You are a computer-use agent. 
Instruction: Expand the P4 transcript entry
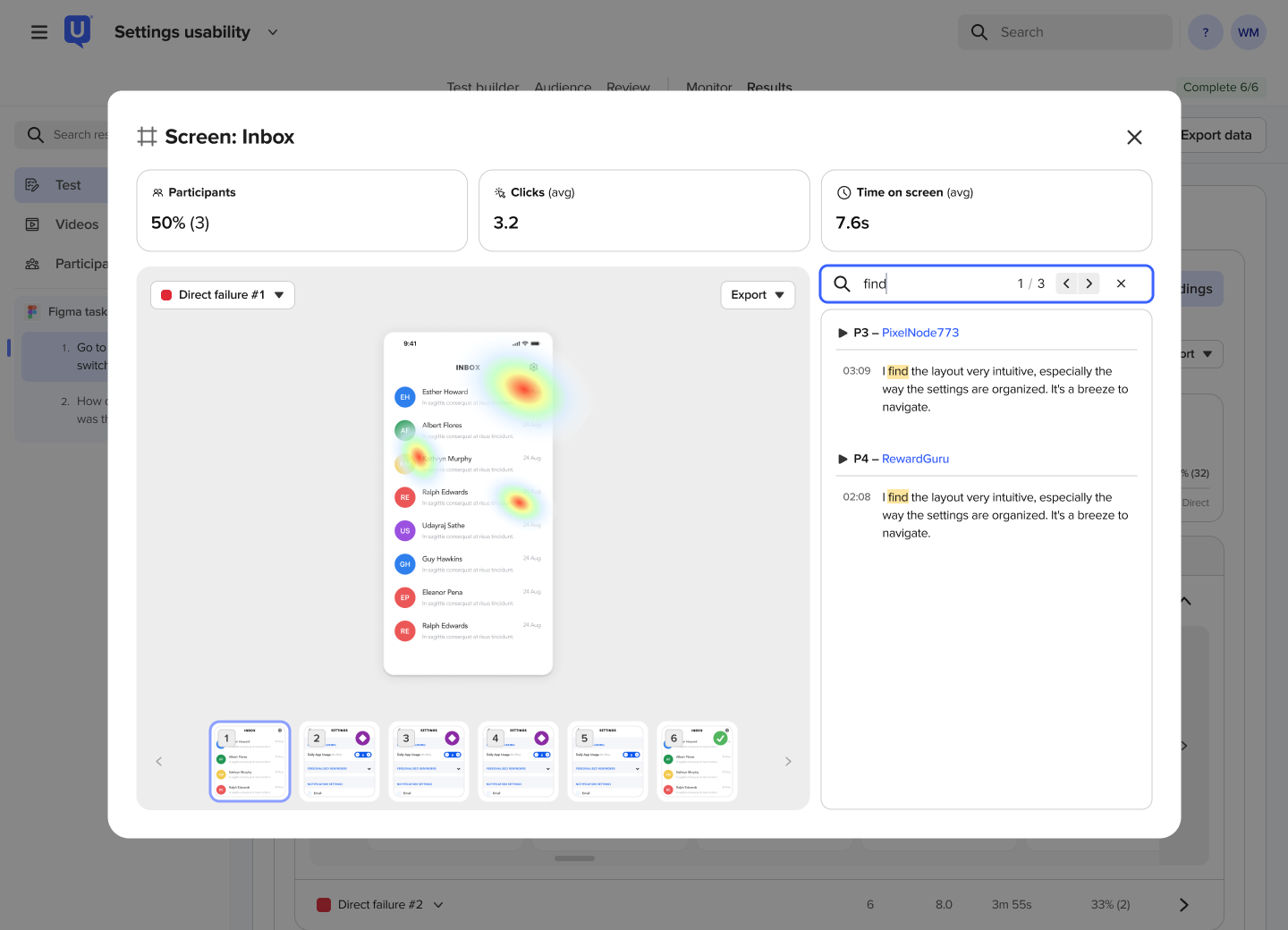pos(843,459)
